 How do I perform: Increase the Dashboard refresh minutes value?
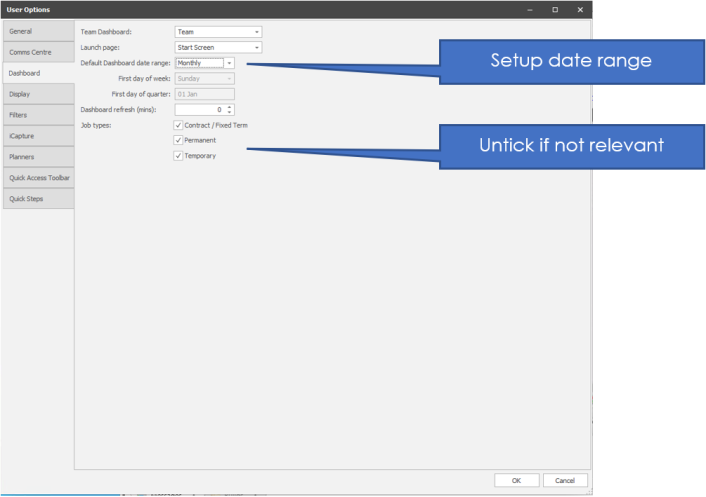229,107
